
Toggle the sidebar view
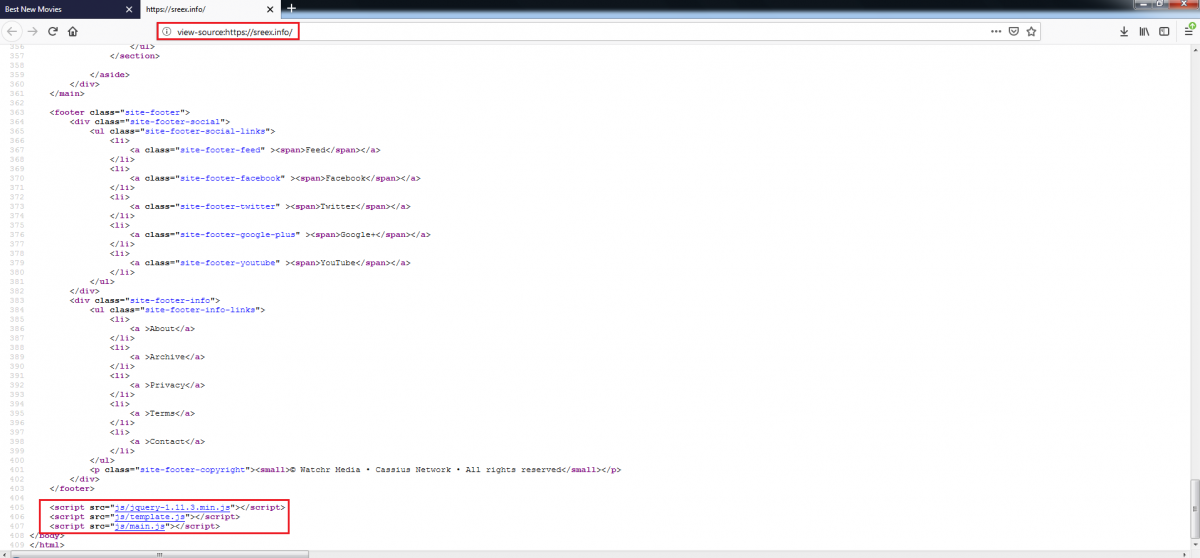click(x=1164, y=31)
